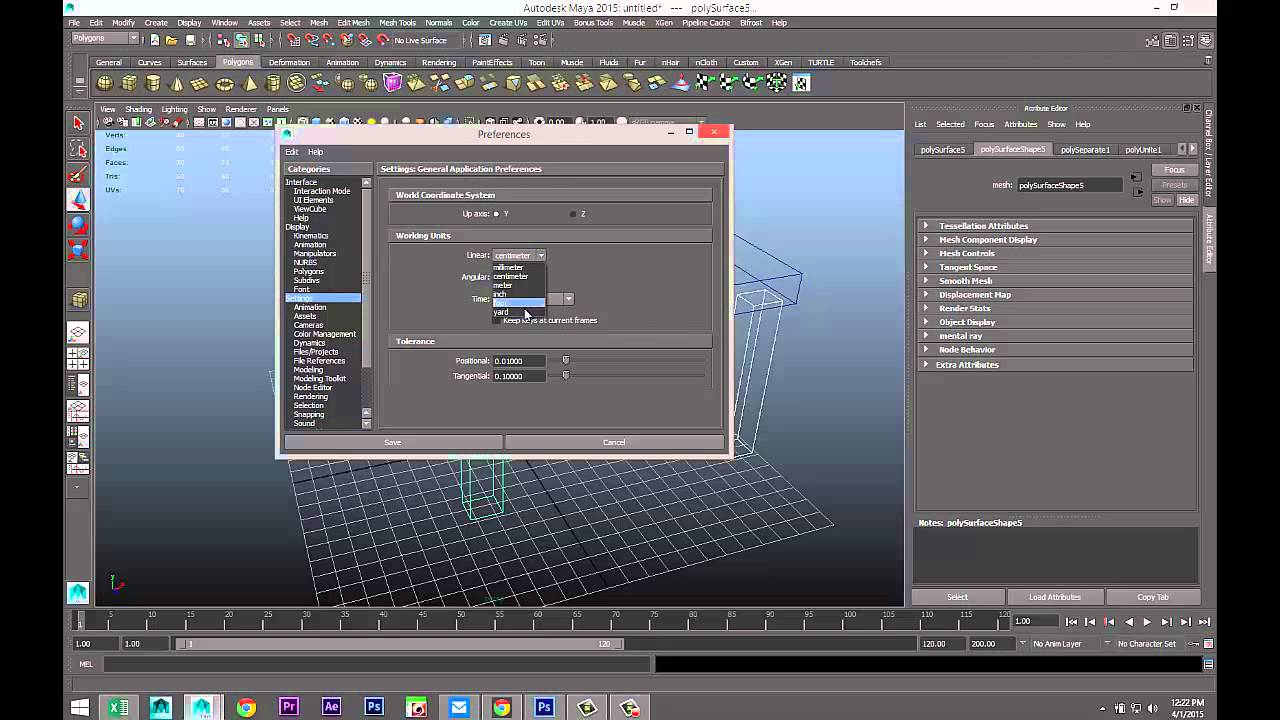This screenshot has height=720, width=1280.
Task: Click the single perspective view layout icon
Action: (x=78, y=332)
